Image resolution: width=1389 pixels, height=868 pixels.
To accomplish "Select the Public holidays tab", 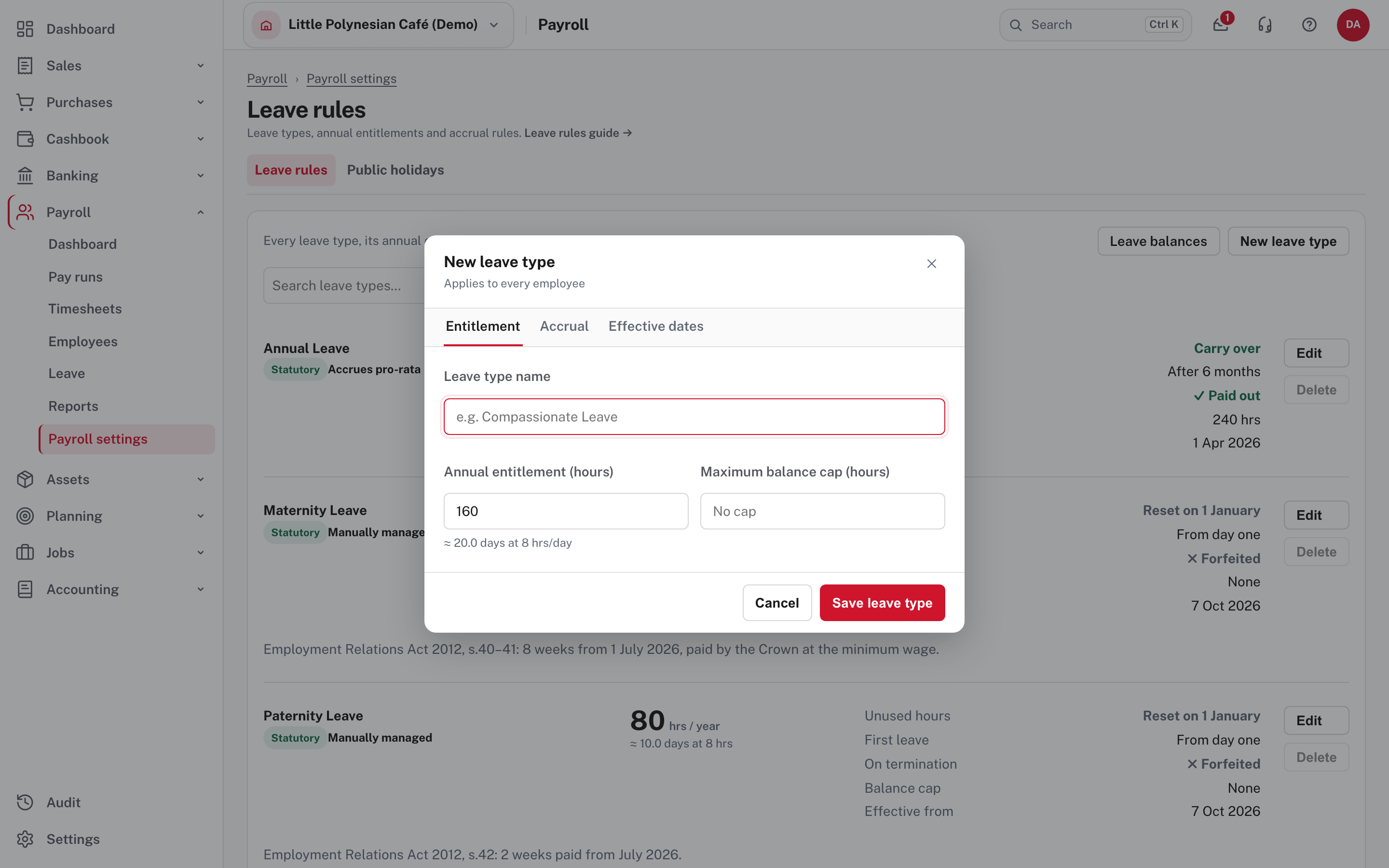I will tap(395, 170).
